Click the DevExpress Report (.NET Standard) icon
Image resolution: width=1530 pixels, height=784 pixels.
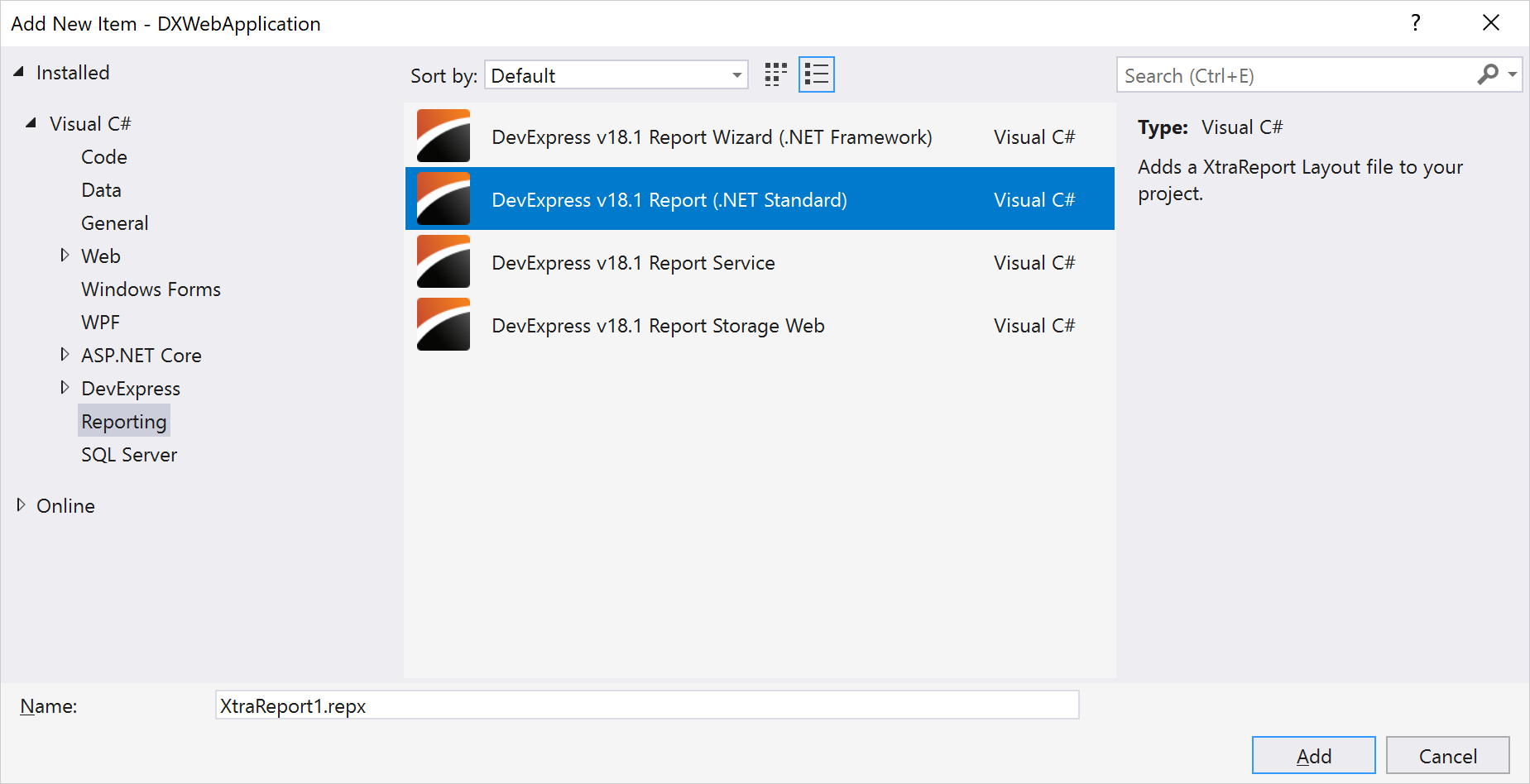pos(444,199)
